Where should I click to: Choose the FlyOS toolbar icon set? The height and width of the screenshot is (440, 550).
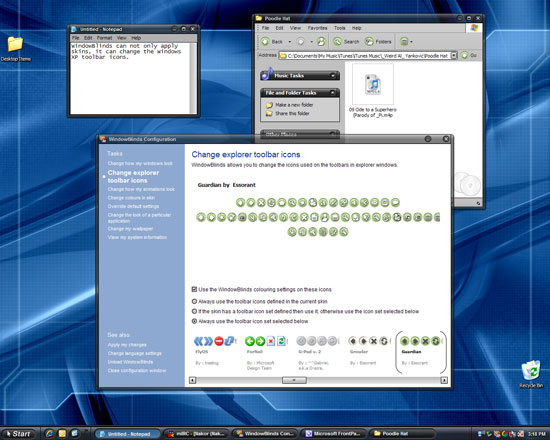point(215,350)
